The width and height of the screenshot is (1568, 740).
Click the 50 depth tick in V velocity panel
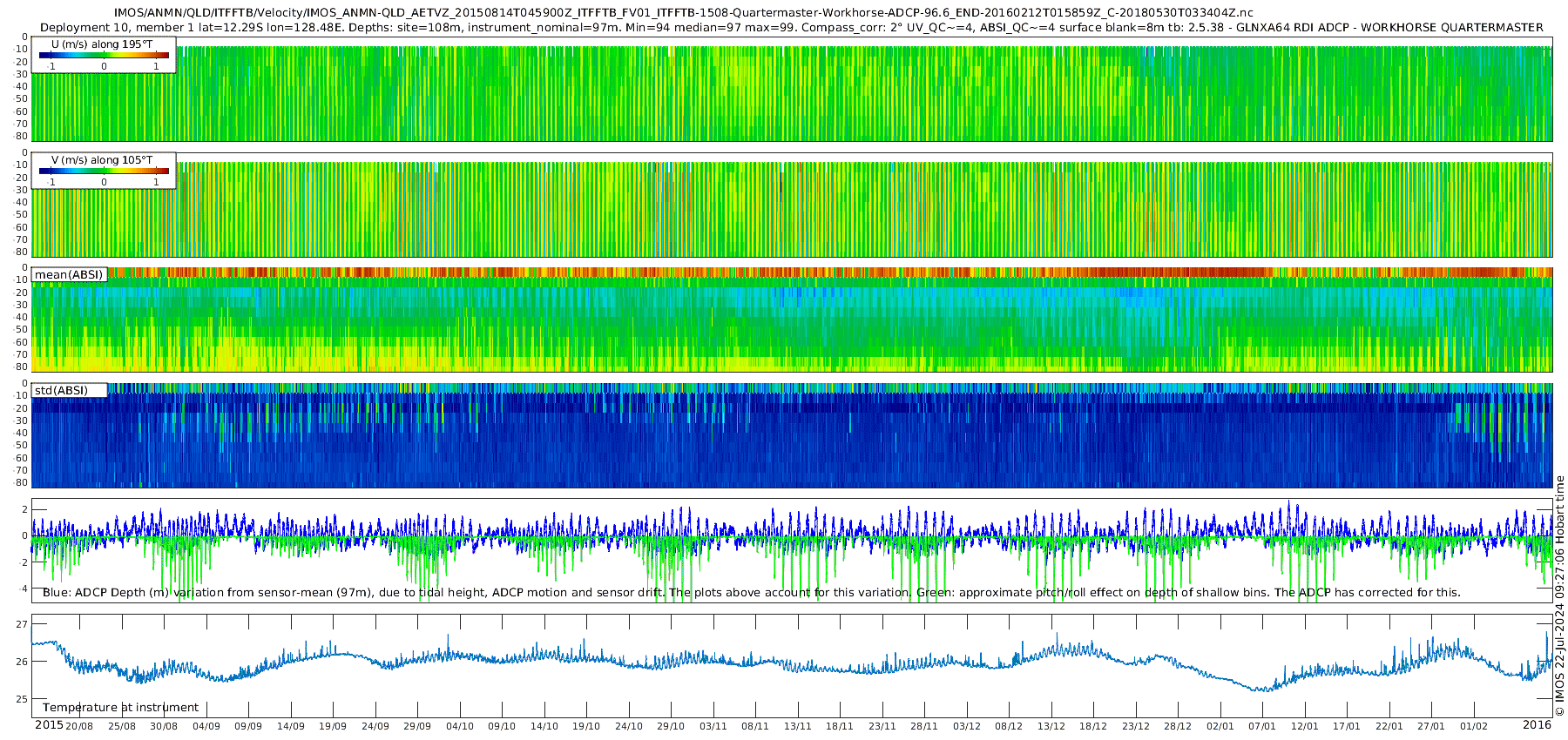(x=23, y=214)
